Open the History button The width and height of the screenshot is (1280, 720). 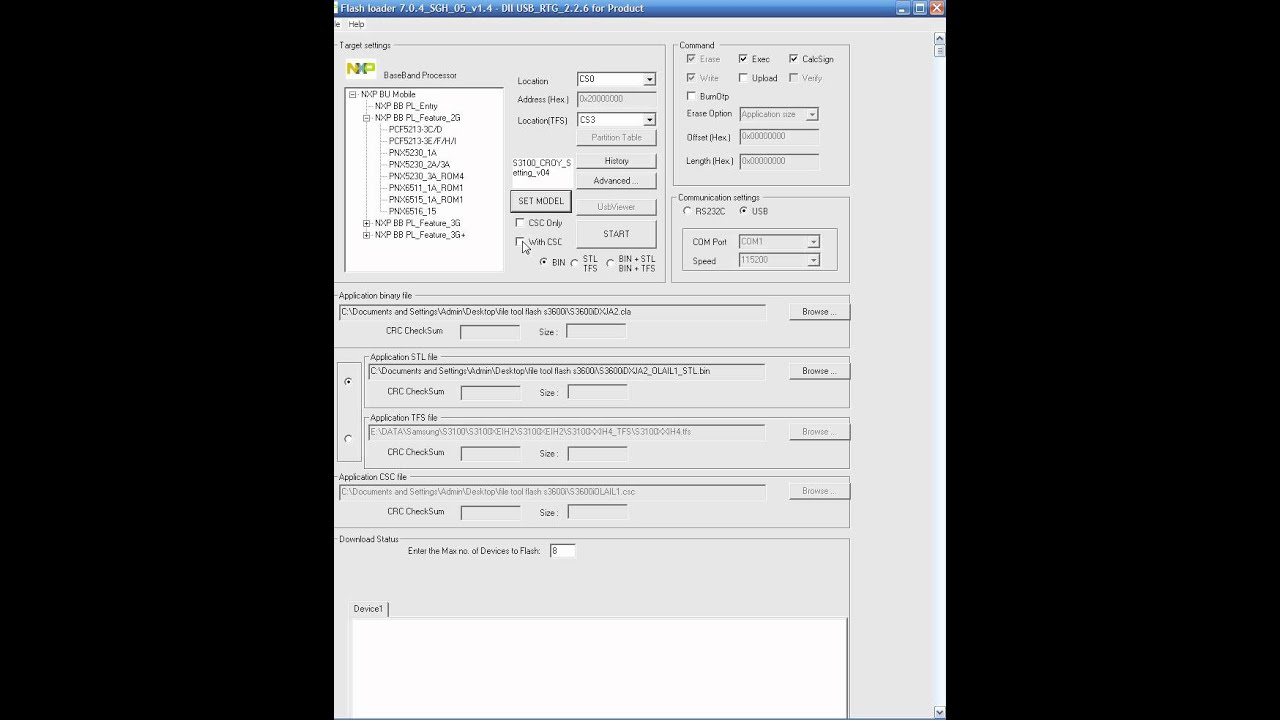point(616,161)
